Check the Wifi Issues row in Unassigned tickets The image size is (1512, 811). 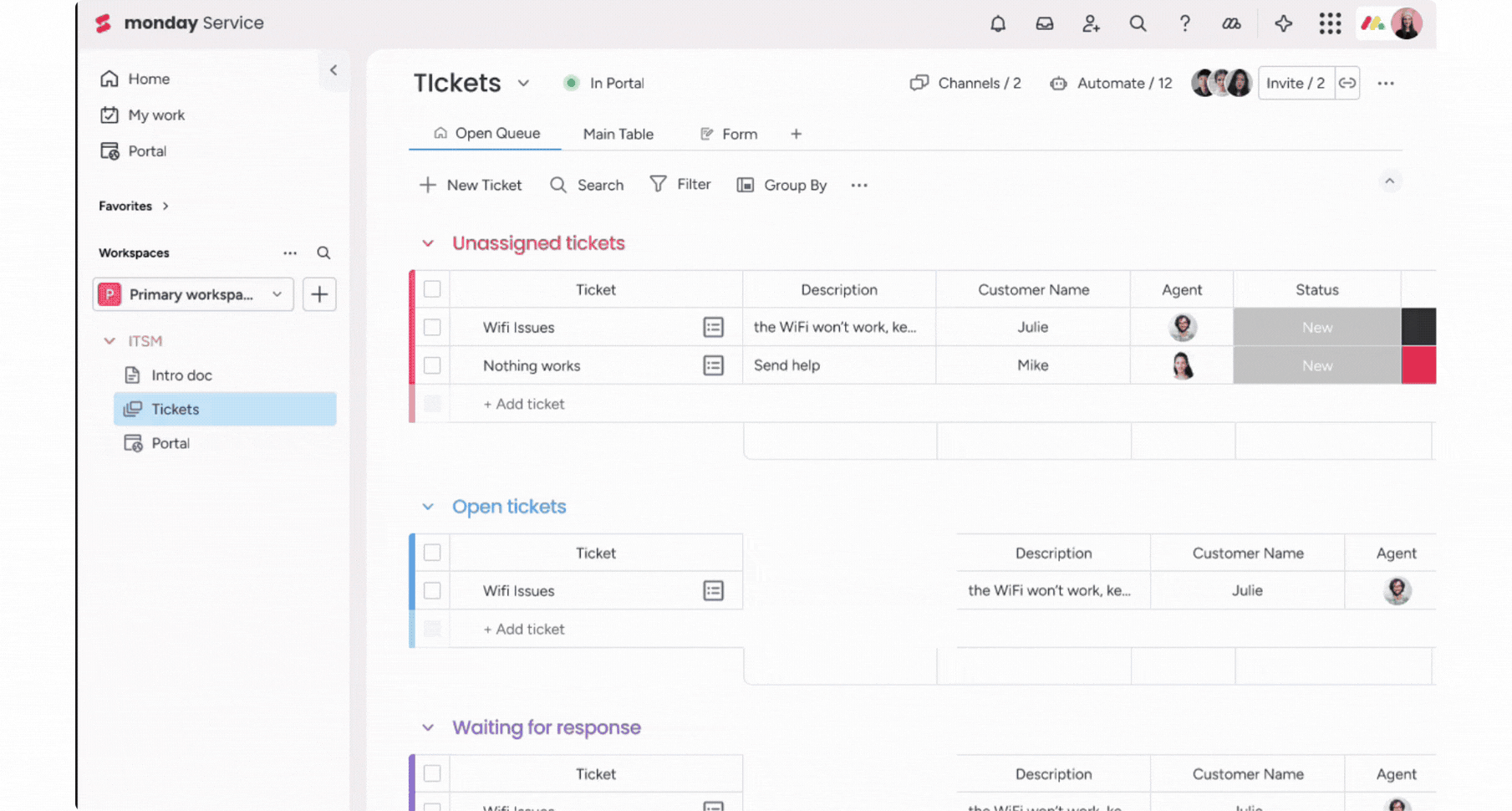[432, 327]
